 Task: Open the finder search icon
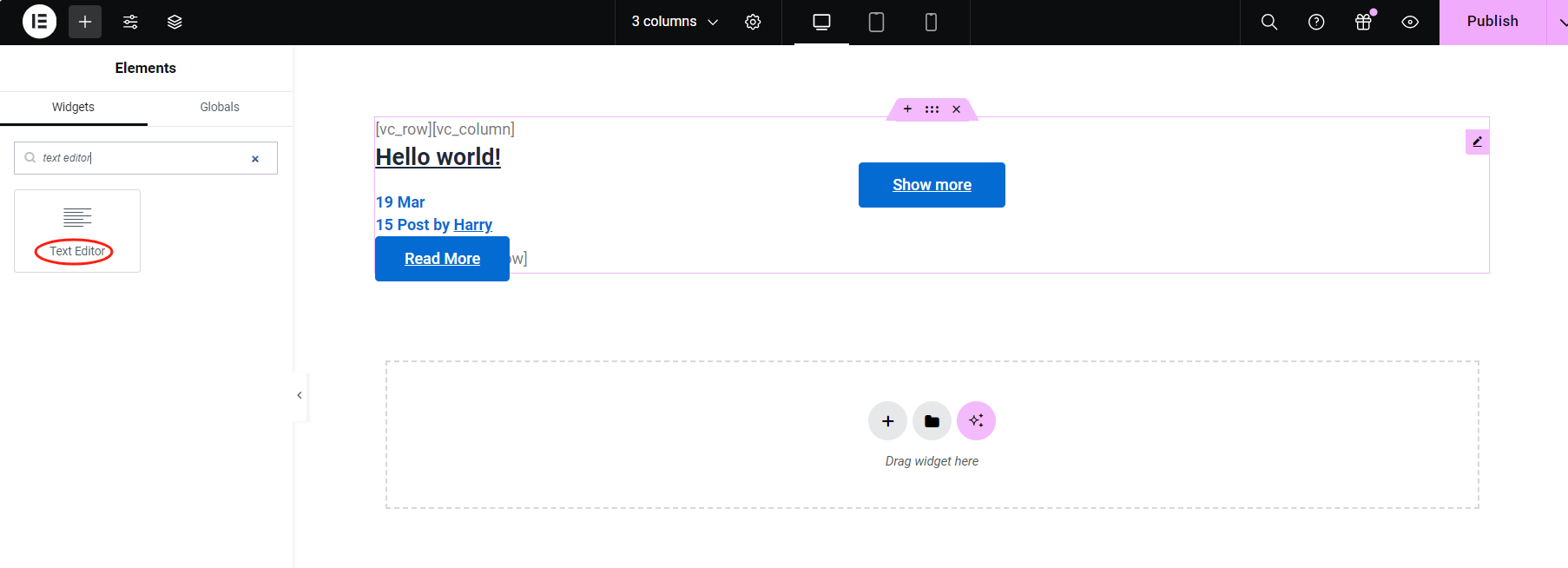click(1269, 22)
